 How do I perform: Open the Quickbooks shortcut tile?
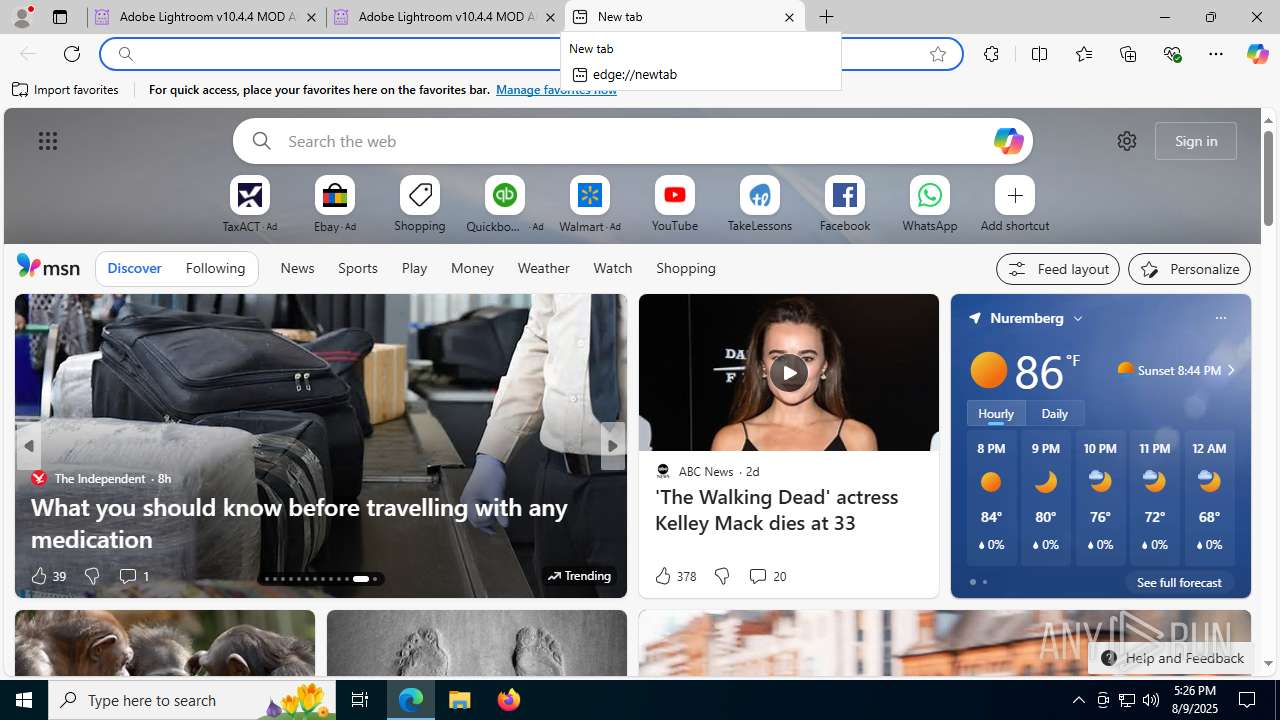point(505,204)
